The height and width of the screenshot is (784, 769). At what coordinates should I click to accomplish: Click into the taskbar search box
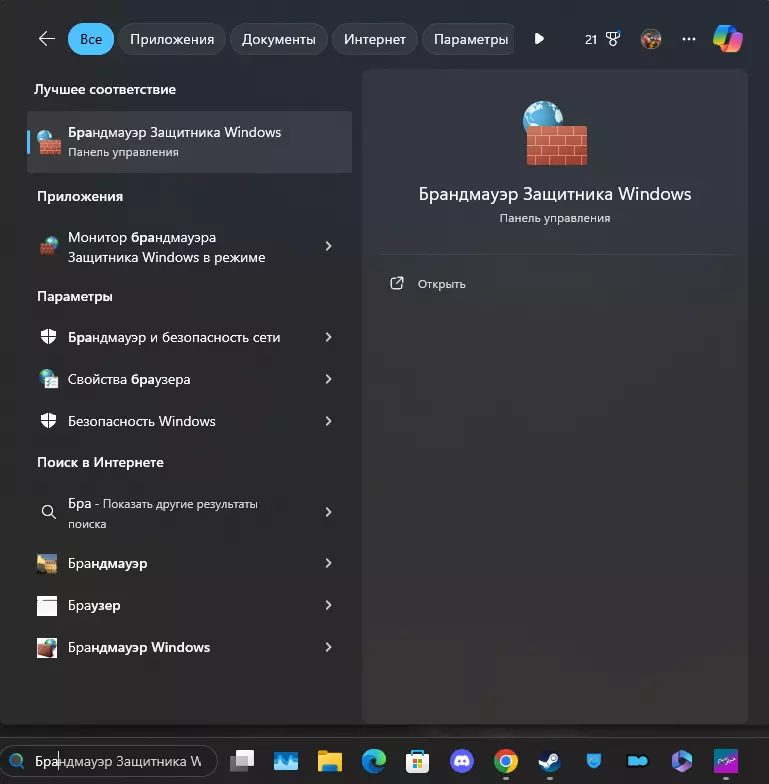pyautogui.click(x=109, y=761)
